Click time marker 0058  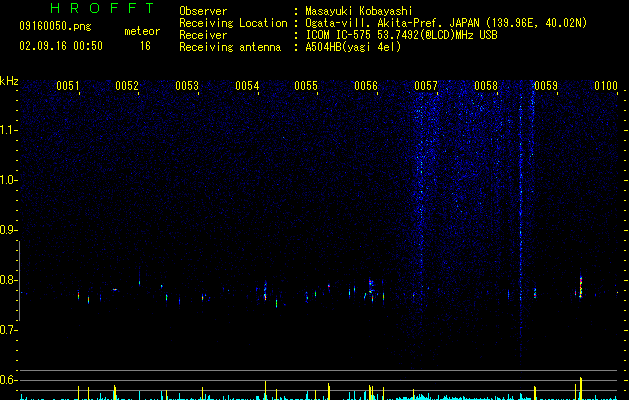point(485,86)
